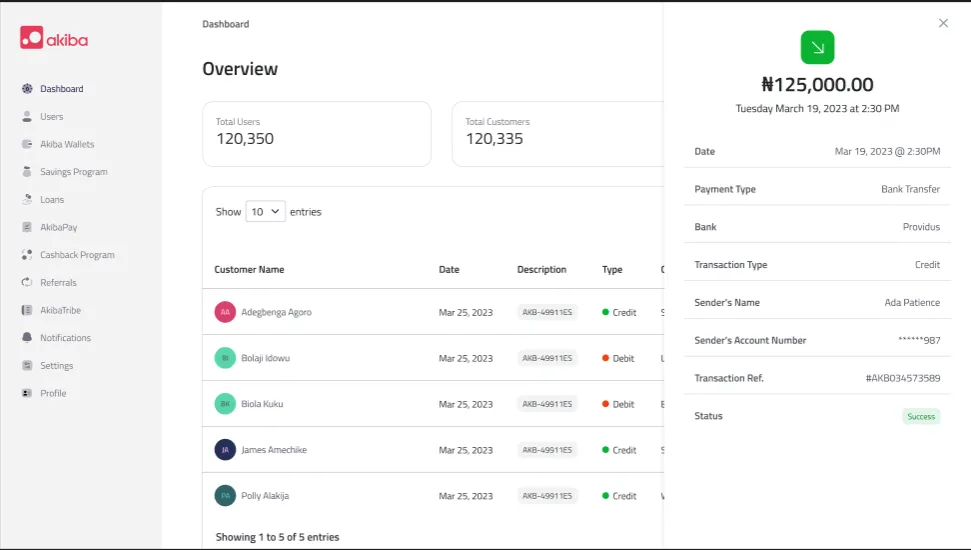Screen dimensions: 971x550
Task: Click the Users sidebar icon
Action: [27, 116]
